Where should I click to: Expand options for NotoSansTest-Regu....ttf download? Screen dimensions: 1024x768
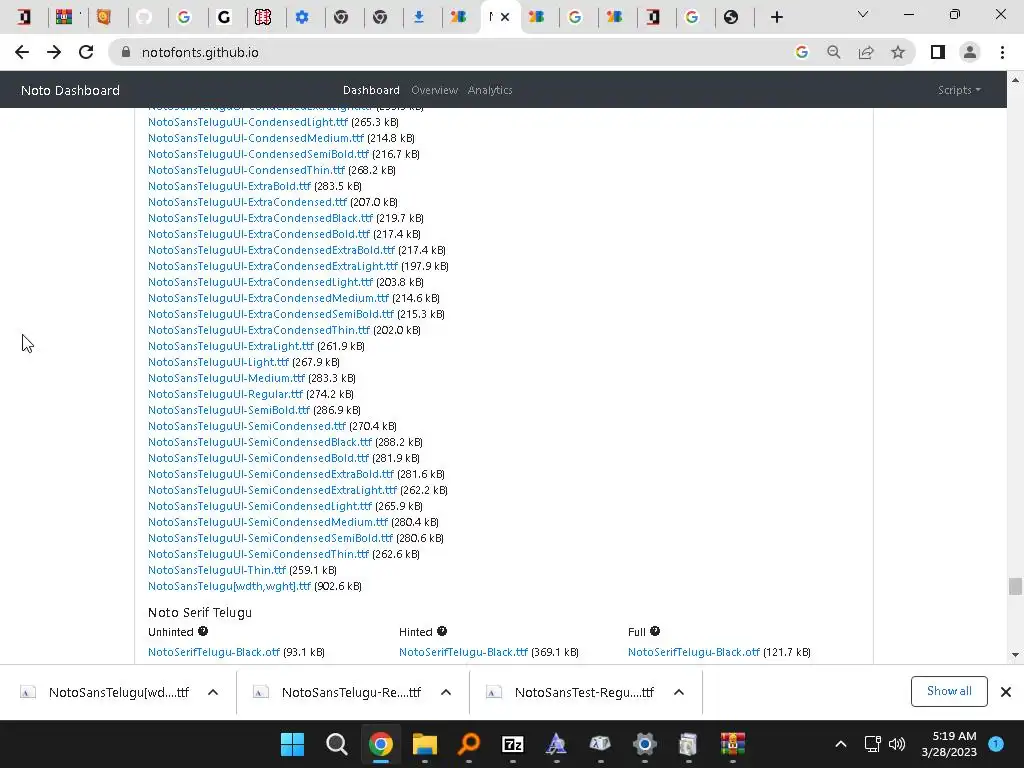pyautogui.click(x=679, y=692)
